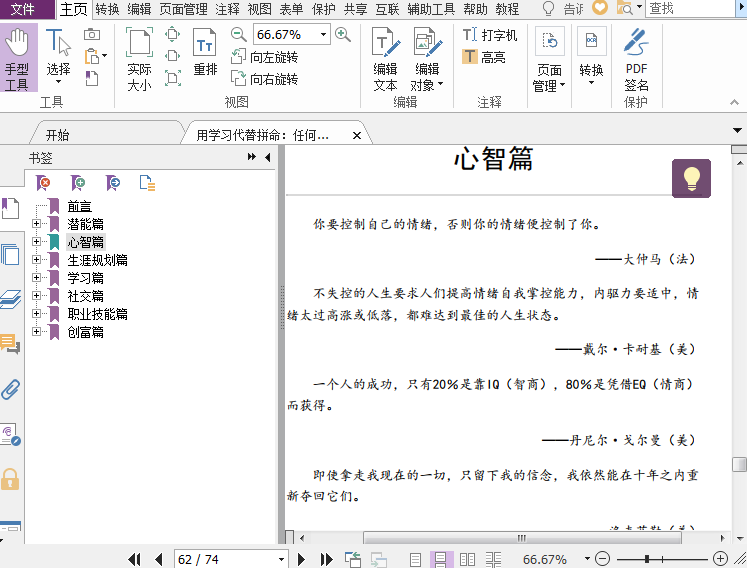The width and height of the screenshot is (747, 568).
Task: Click the bookmark panel expand-all document icon
Action: (x=147, y=183)
